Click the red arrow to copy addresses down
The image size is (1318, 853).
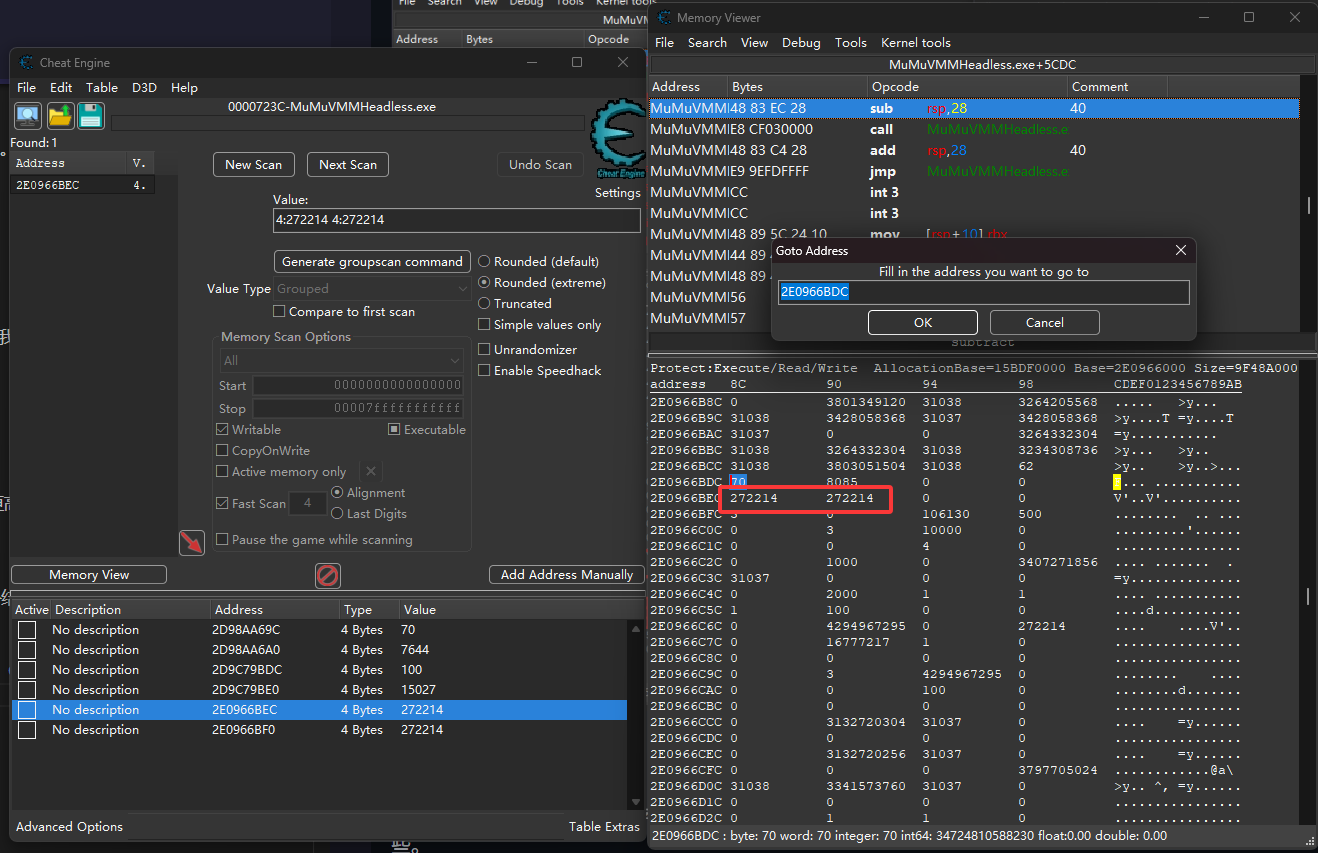tap(191, 543)
